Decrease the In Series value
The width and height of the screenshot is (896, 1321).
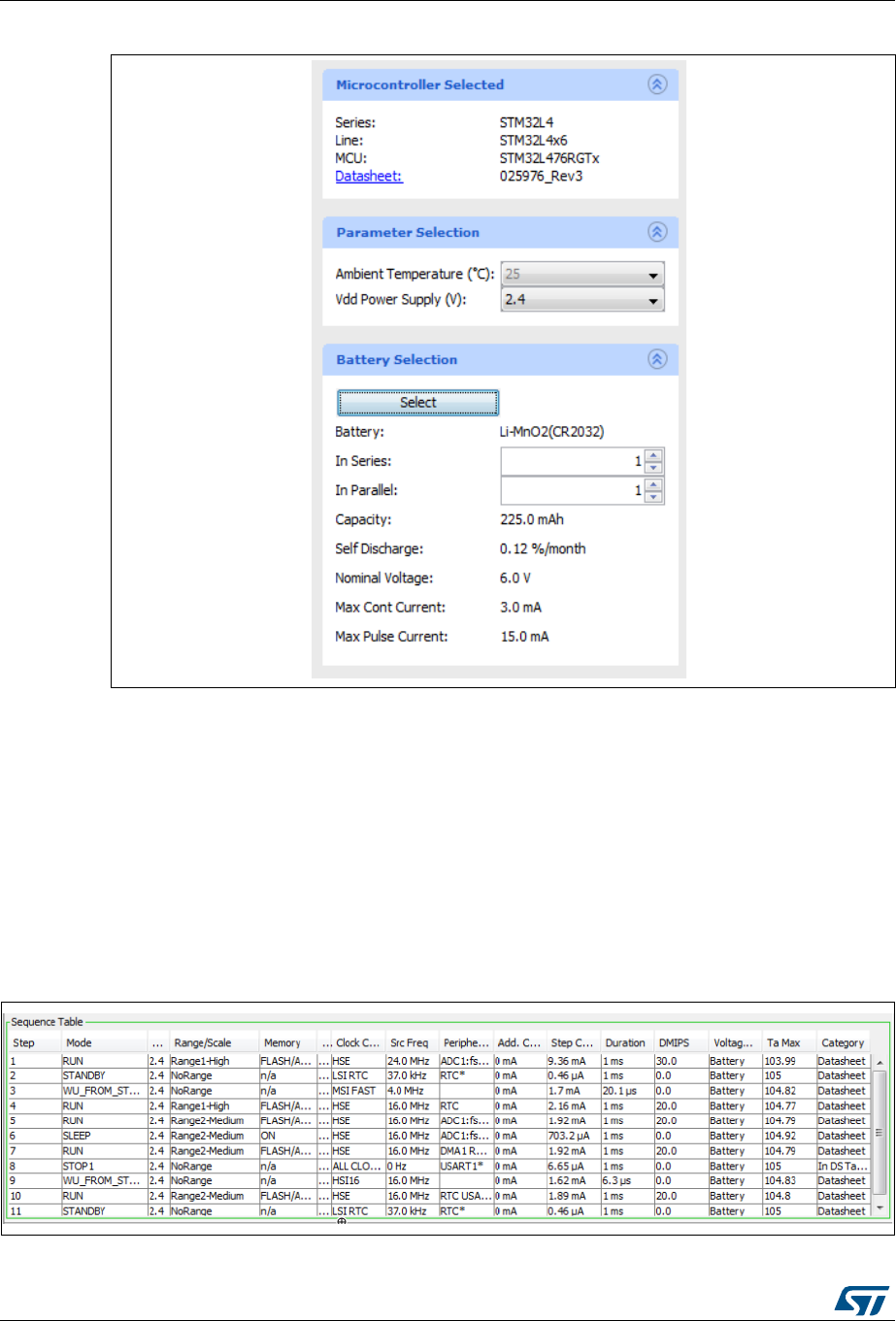(654, 467)
